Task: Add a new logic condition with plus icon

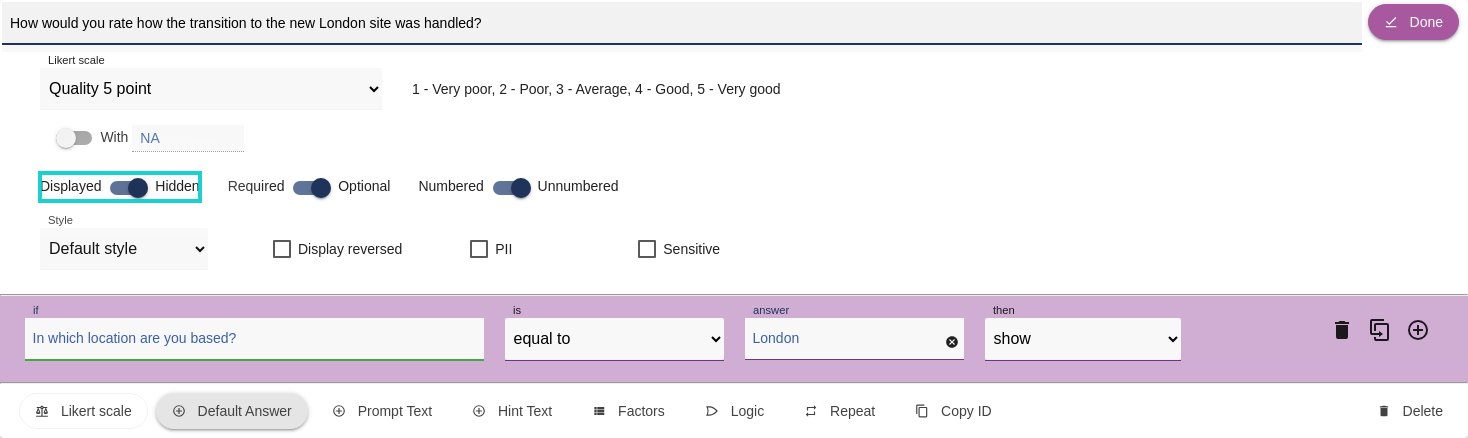Action: [1418, 330]
